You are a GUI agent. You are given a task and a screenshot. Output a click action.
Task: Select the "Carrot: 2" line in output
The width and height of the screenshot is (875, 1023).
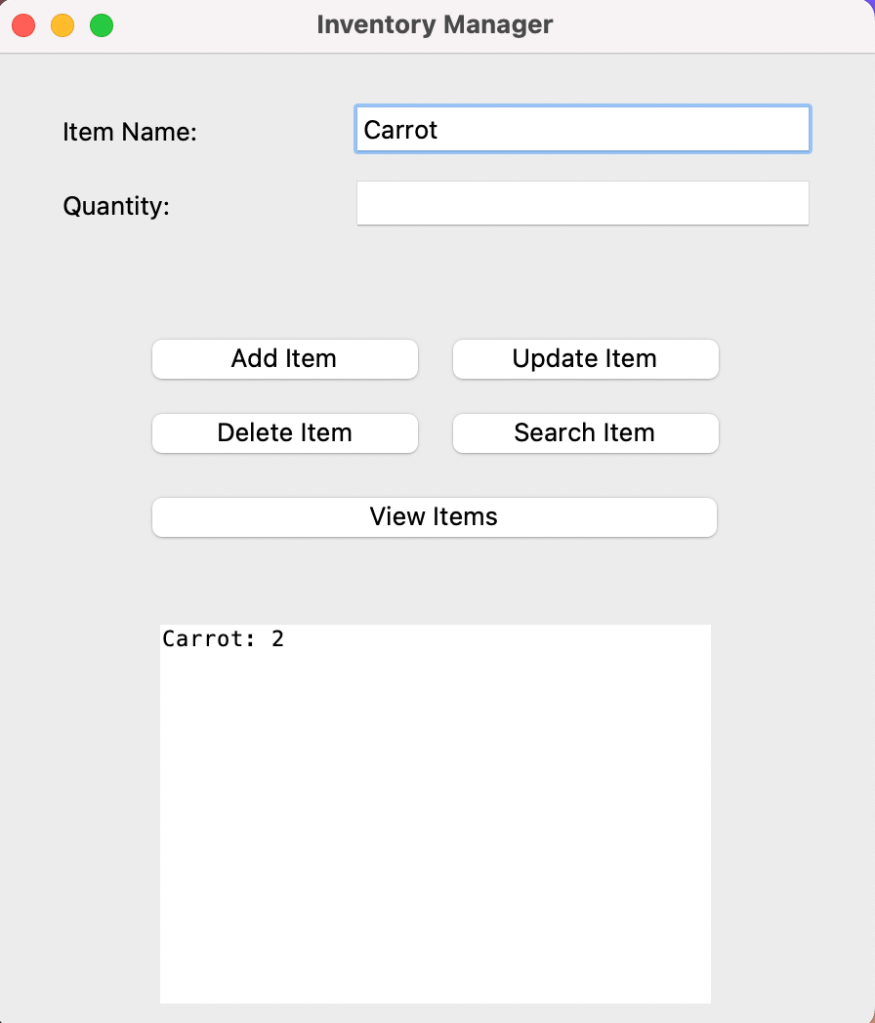point(223,639)
